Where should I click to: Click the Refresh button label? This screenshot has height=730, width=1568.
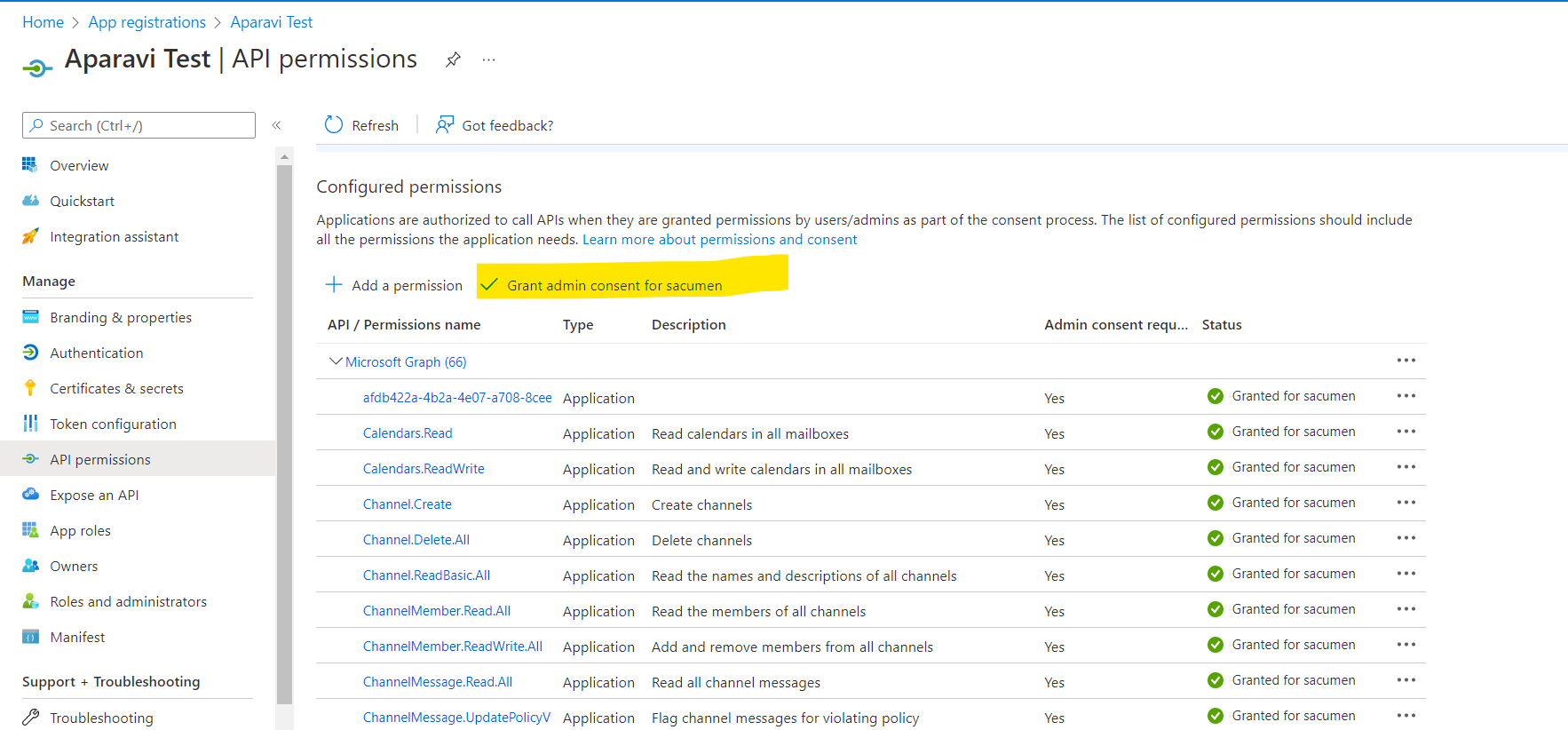pyautogui.click(x=375, y=125)
